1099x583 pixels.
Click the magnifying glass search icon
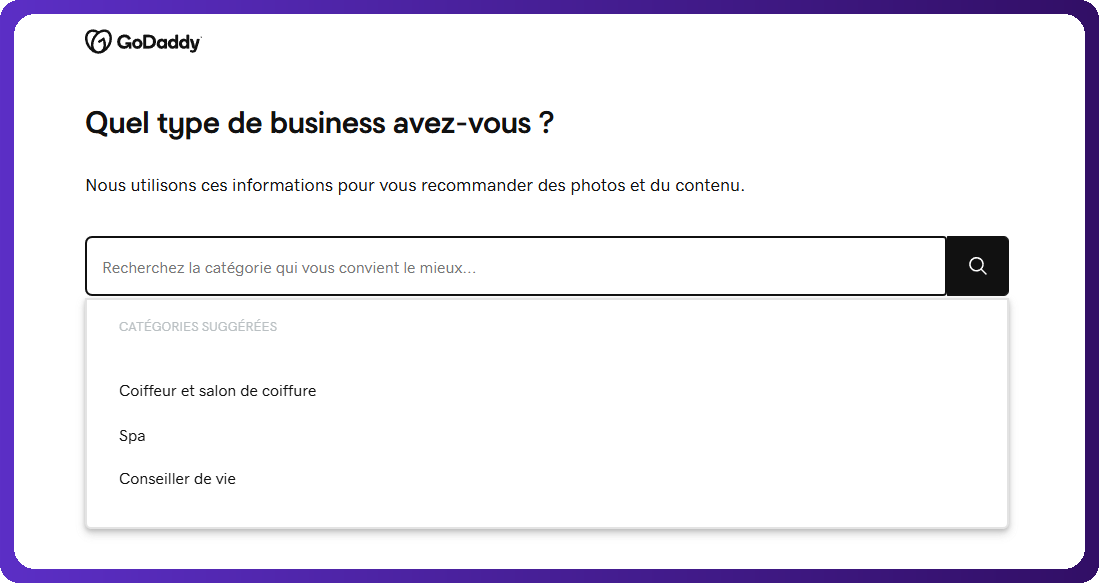coord(978,266)
